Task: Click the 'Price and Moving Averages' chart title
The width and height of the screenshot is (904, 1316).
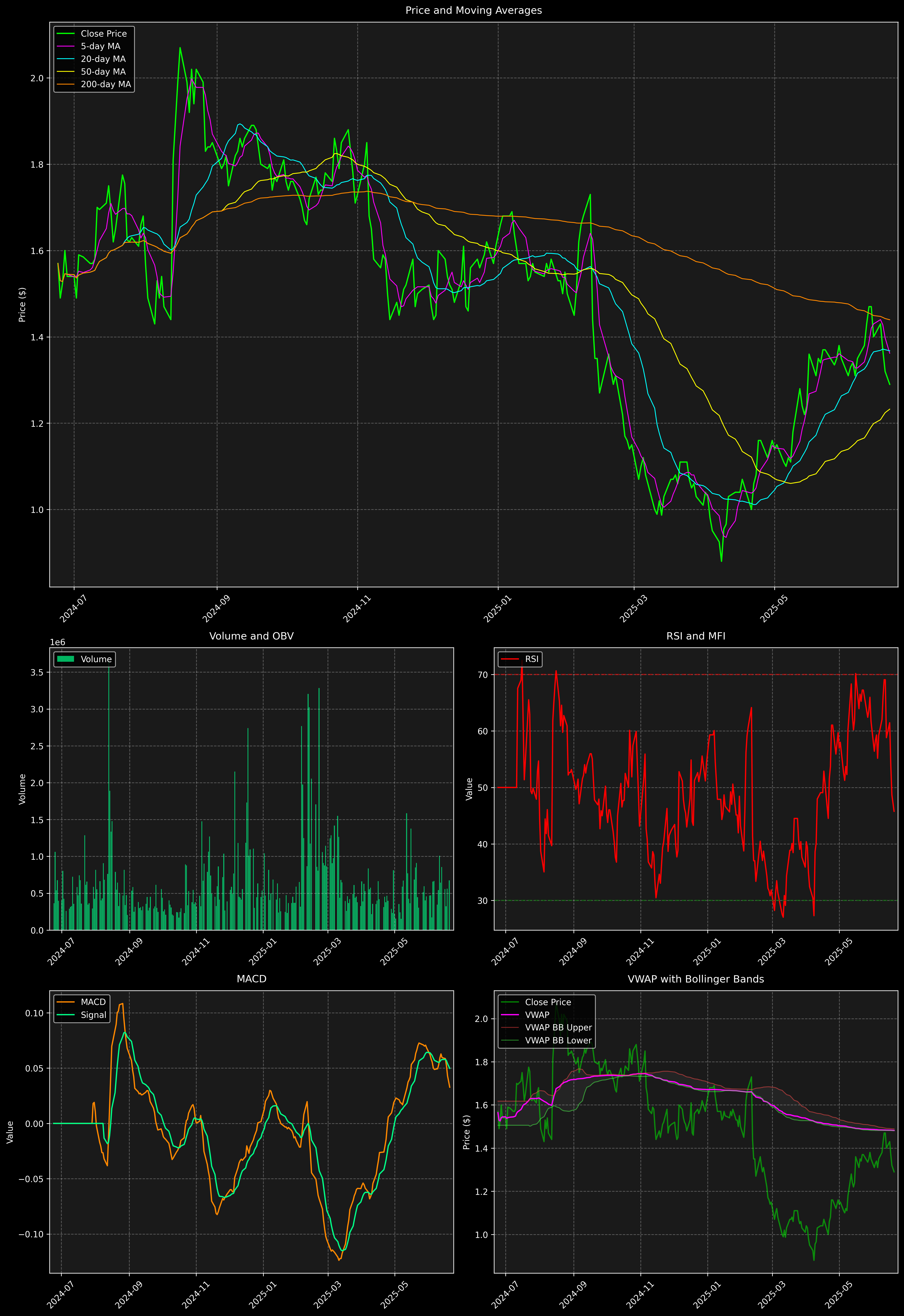Action: tap(473, 10)
